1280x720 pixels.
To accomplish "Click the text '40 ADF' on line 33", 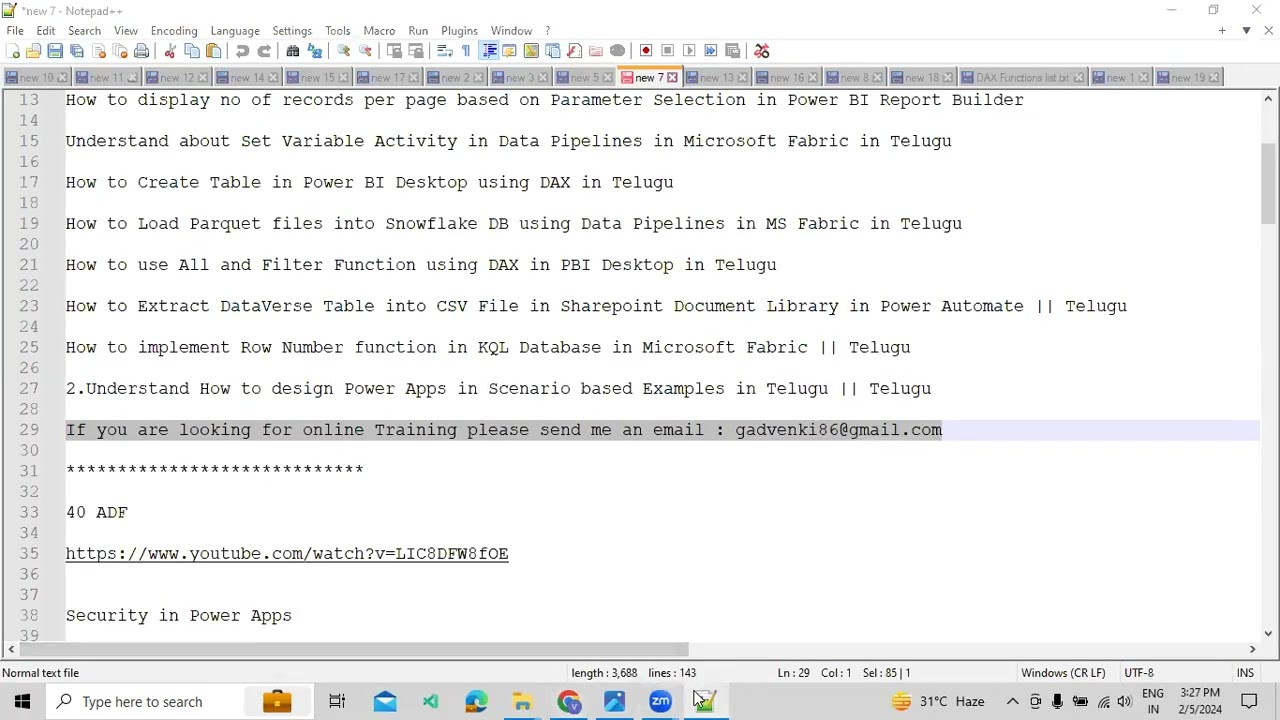I will [97, 512].
